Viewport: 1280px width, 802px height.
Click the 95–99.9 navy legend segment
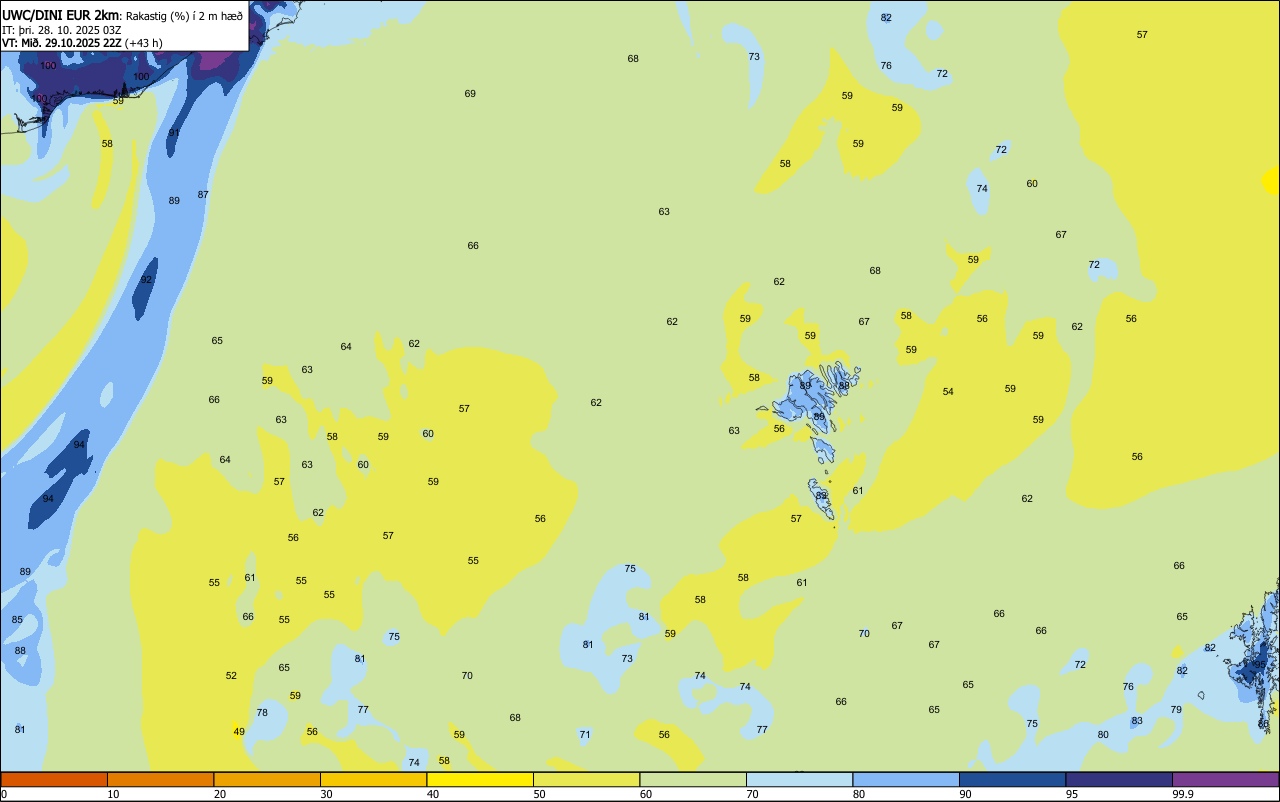1119,779
